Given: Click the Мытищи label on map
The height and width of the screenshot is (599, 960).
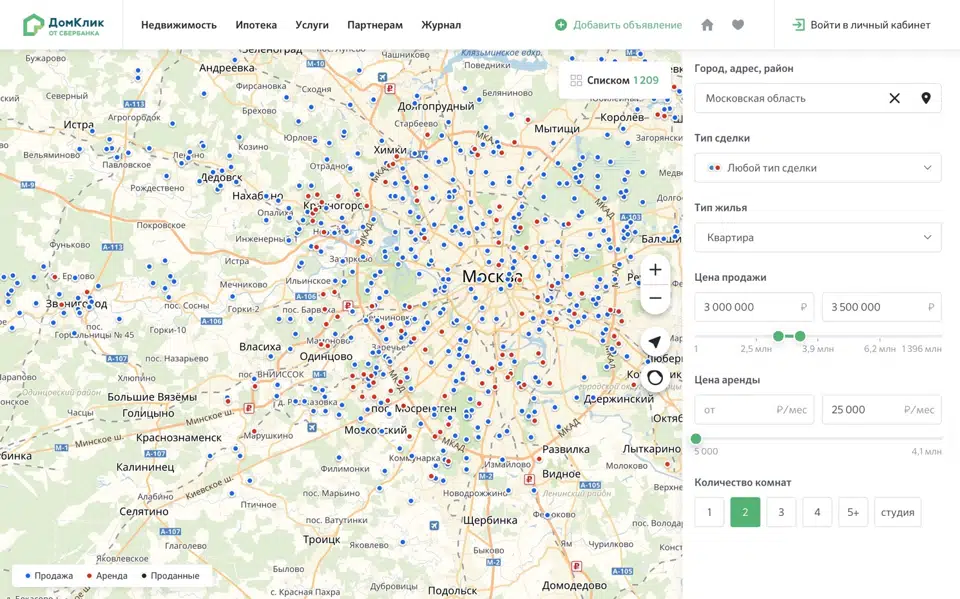Looking at the screenshot, I should [557, 129].
